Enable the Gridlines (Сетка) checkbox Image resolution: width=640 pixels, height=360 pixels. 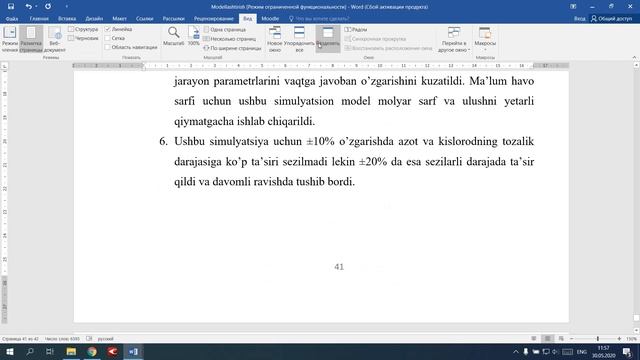(108, 38)
